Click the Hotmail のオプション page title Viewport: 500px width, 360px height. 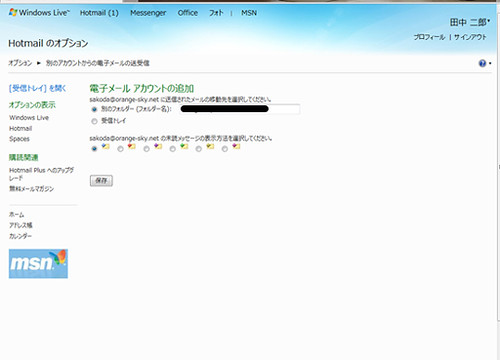pos(48,43)
